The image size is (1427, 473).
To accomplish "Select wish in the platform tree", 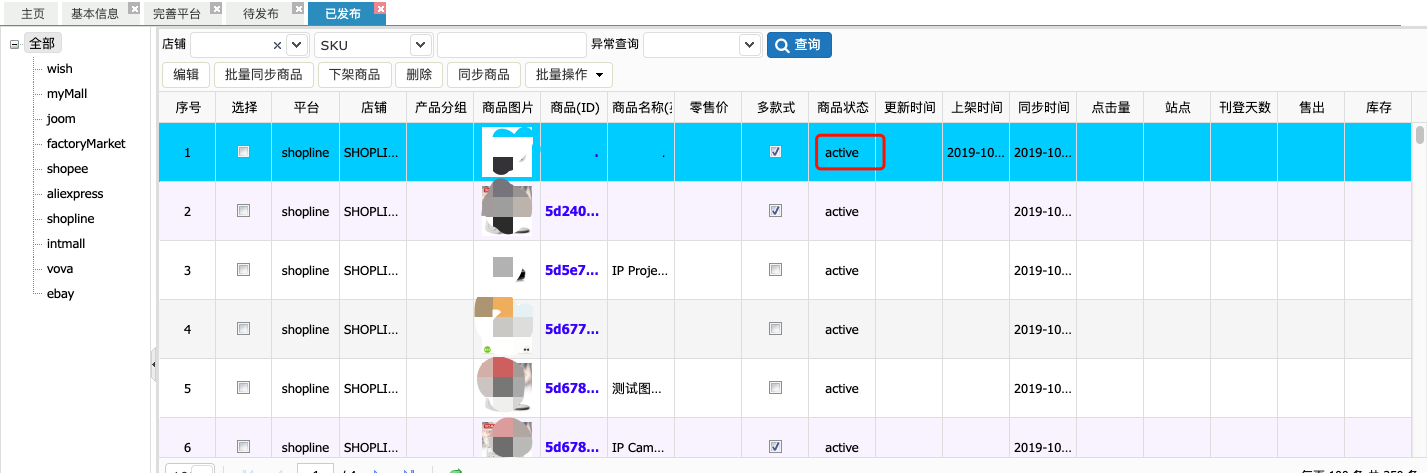I will [59, 69].
